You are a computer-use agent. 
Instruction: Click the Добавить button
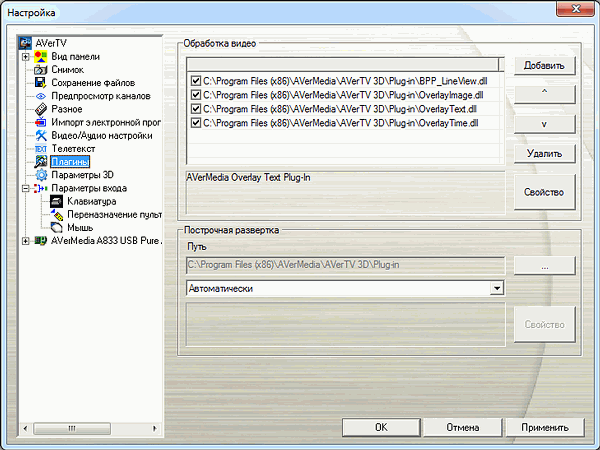[x=544, y=65]
